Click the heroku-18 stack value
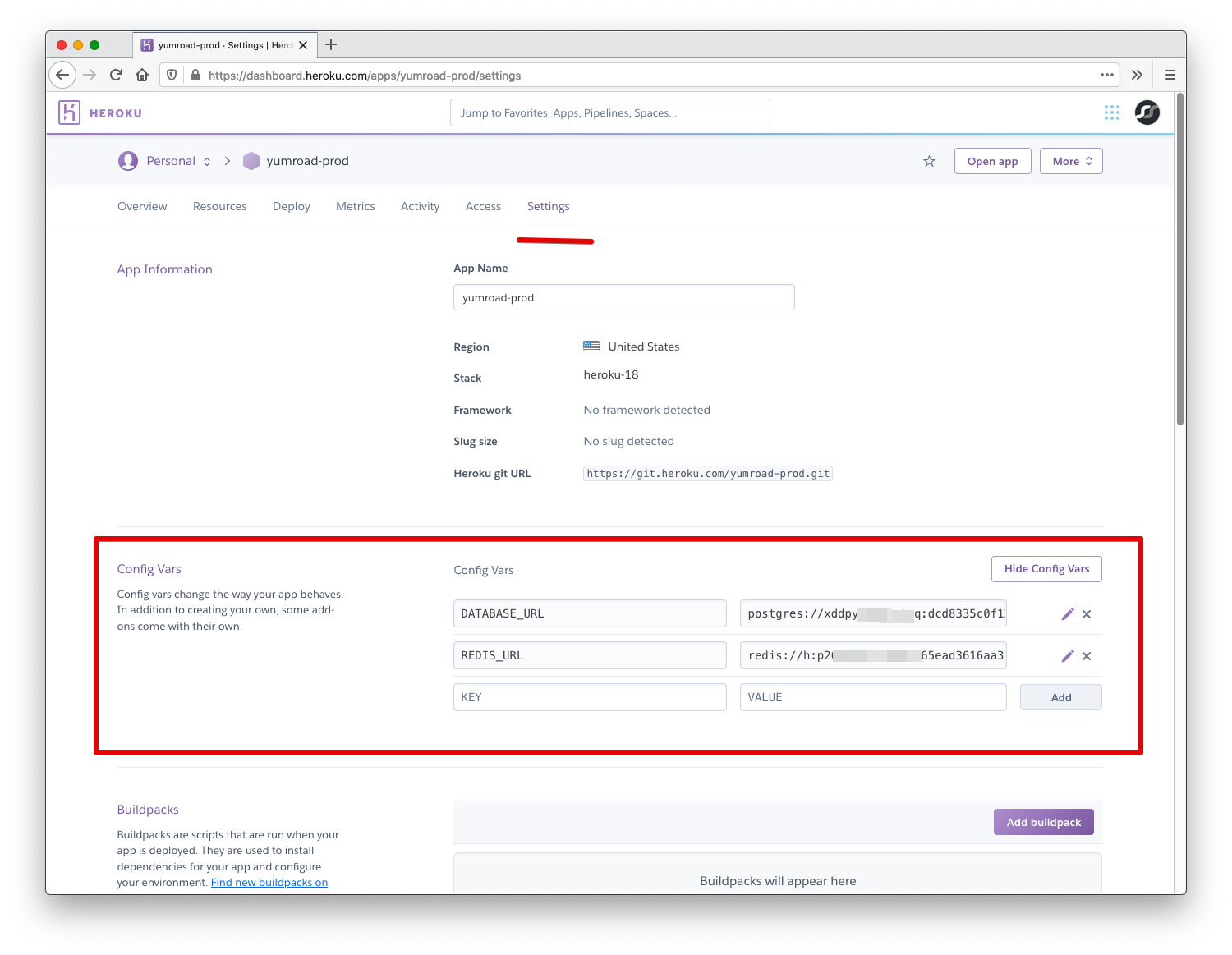 [x=611, y=374]
